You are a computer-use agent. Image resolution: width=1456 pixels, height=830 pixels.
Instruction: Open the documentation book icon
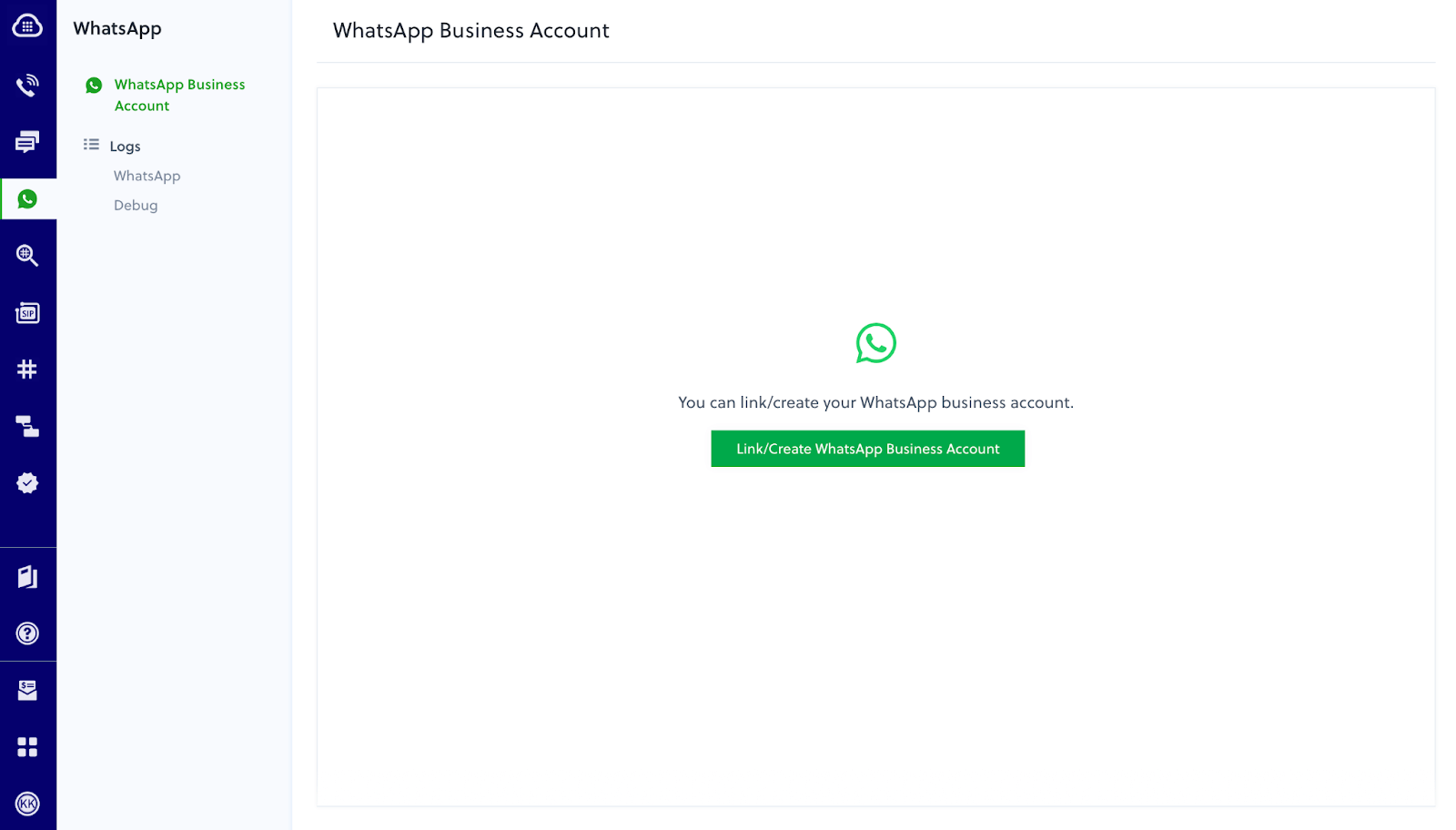tap(27, 577)
